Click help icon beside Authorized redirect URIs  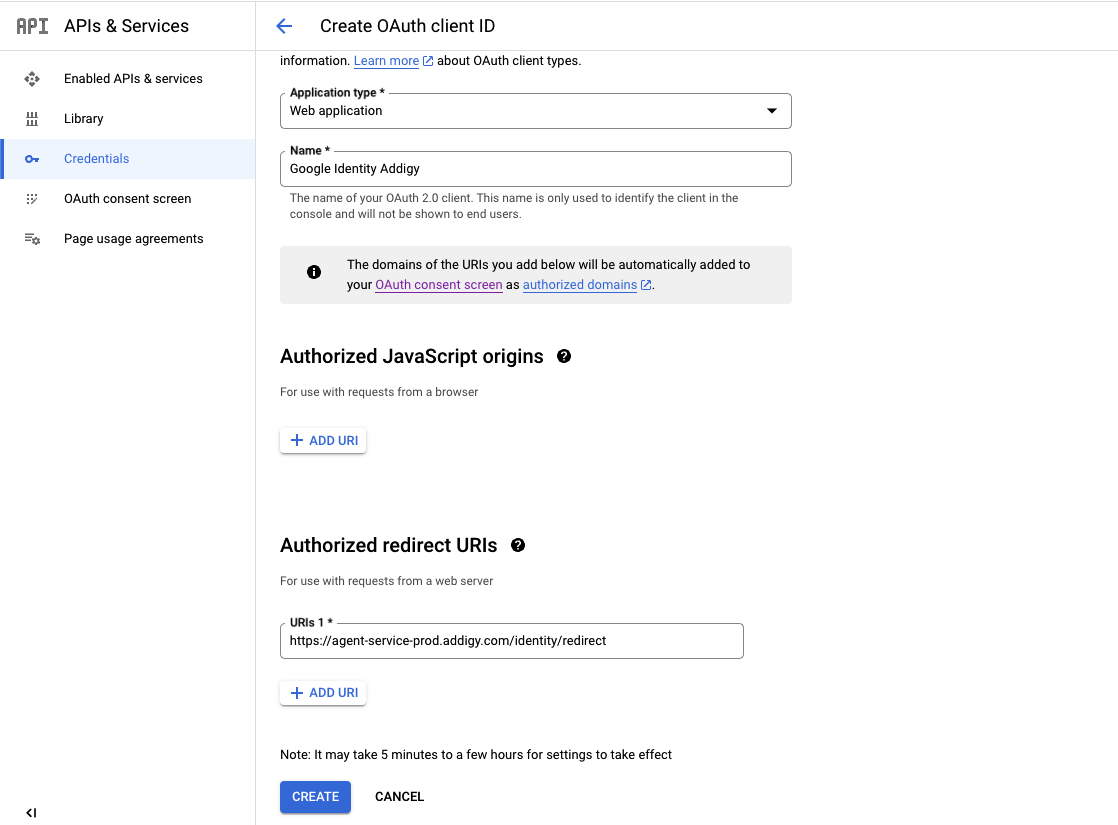[518, 545]
